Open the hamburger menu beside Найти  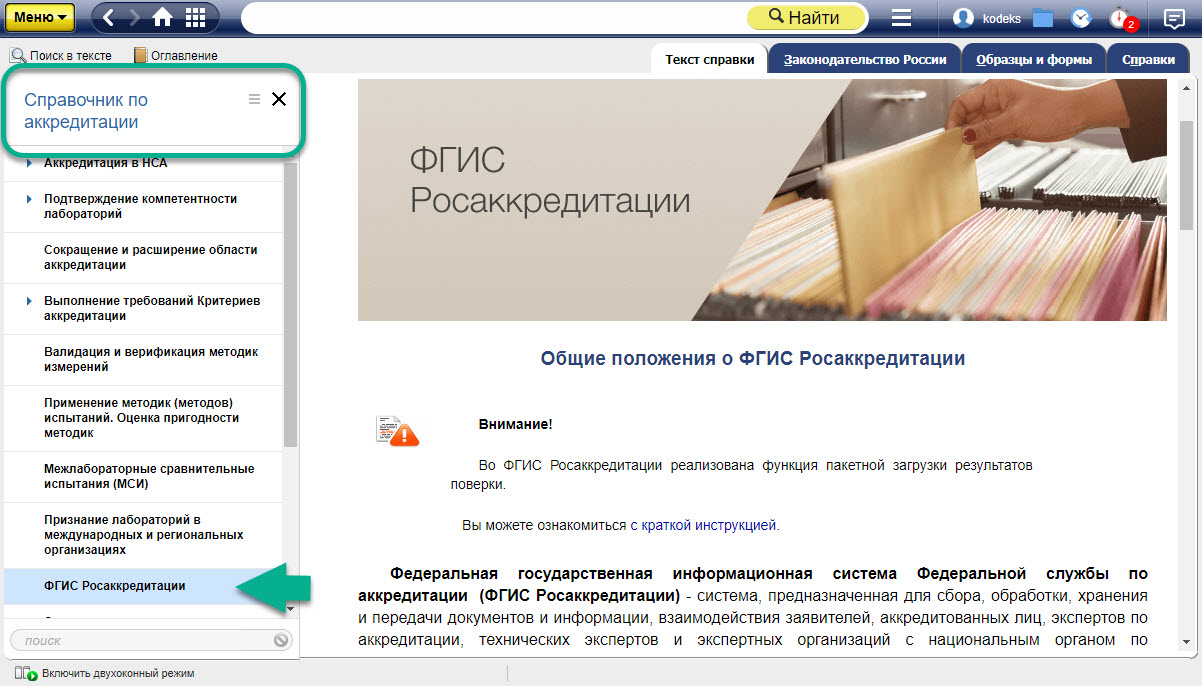pos(901,18)
